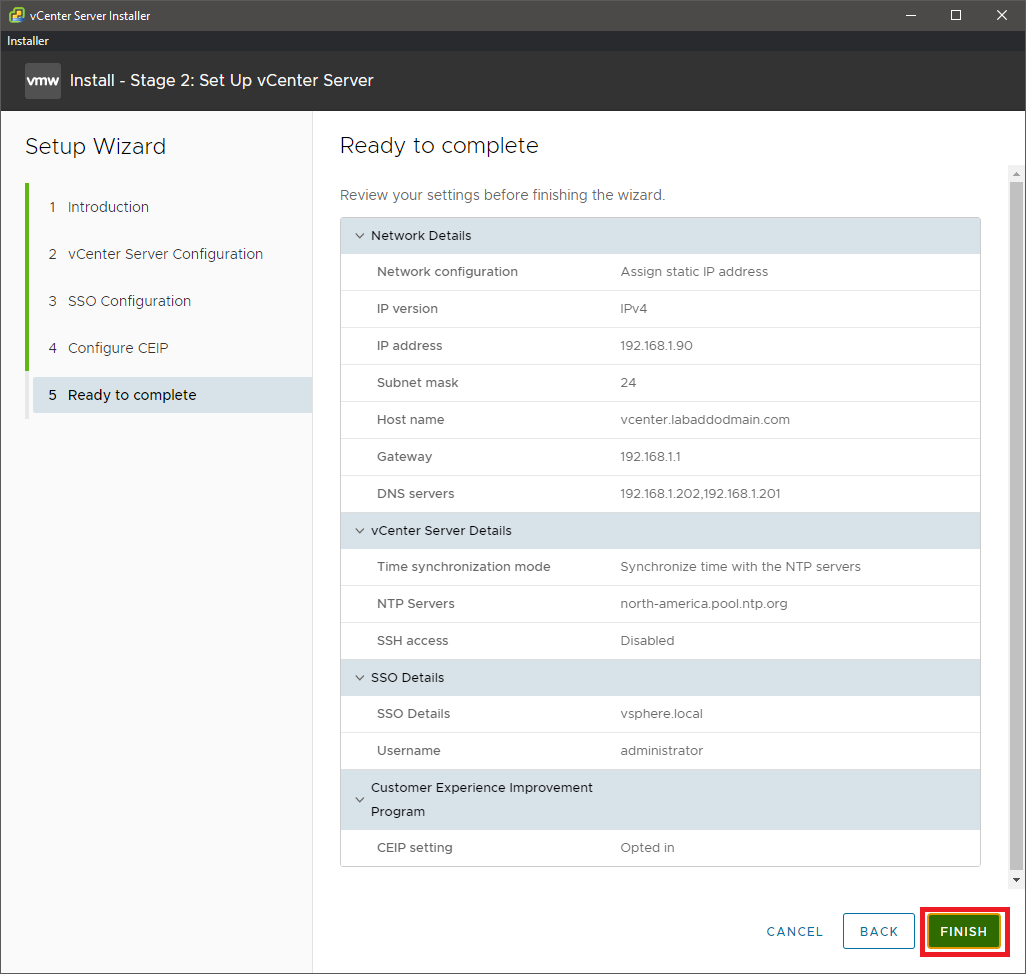Collapse the Network Details section
The image size is (1026, 974).
click(x=360, y=236)
